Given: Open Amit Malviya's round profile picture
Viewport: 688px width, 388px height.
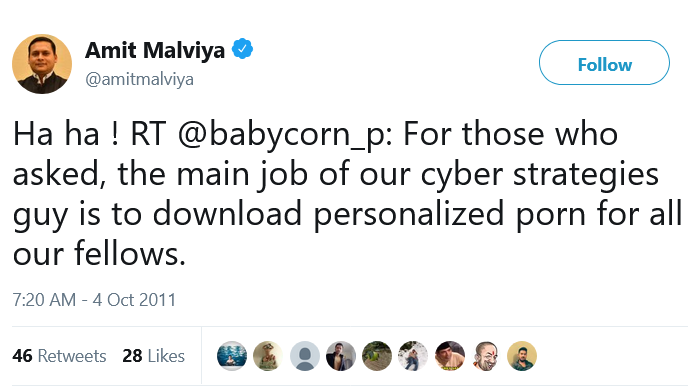Looking at the screenshot, I should [x=42, y=64].
